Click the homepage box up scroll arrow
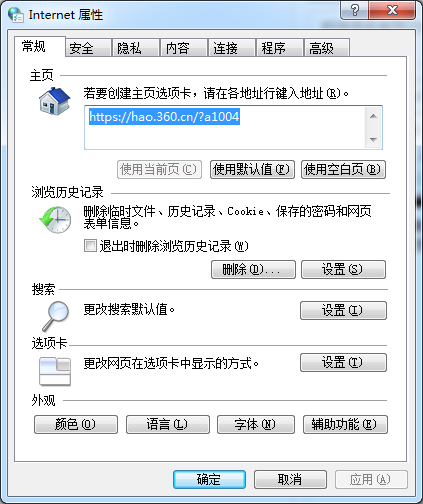 [373, 116]
